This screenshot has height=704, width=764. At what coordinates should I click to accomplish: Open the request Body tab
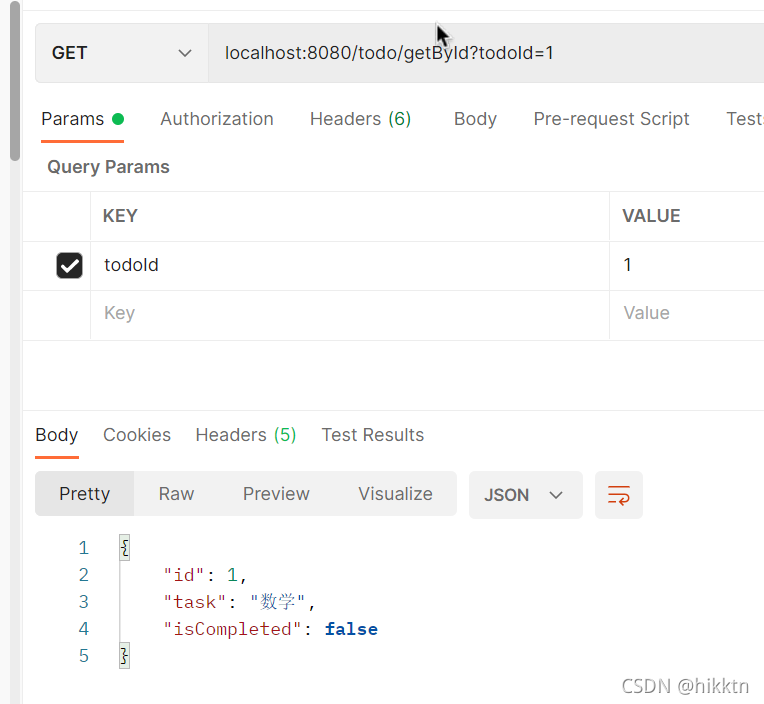(475, 119)
